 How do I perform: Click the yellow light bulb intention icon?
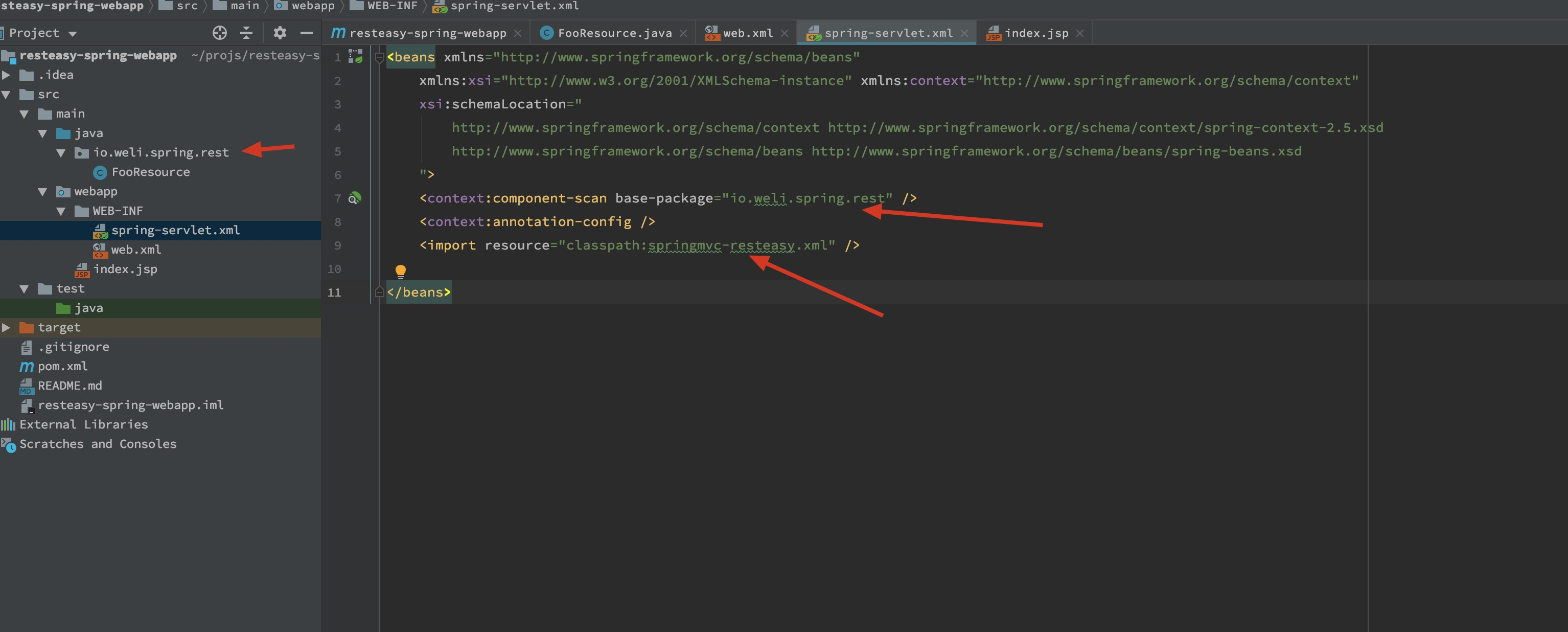click(x=401, y=270)
